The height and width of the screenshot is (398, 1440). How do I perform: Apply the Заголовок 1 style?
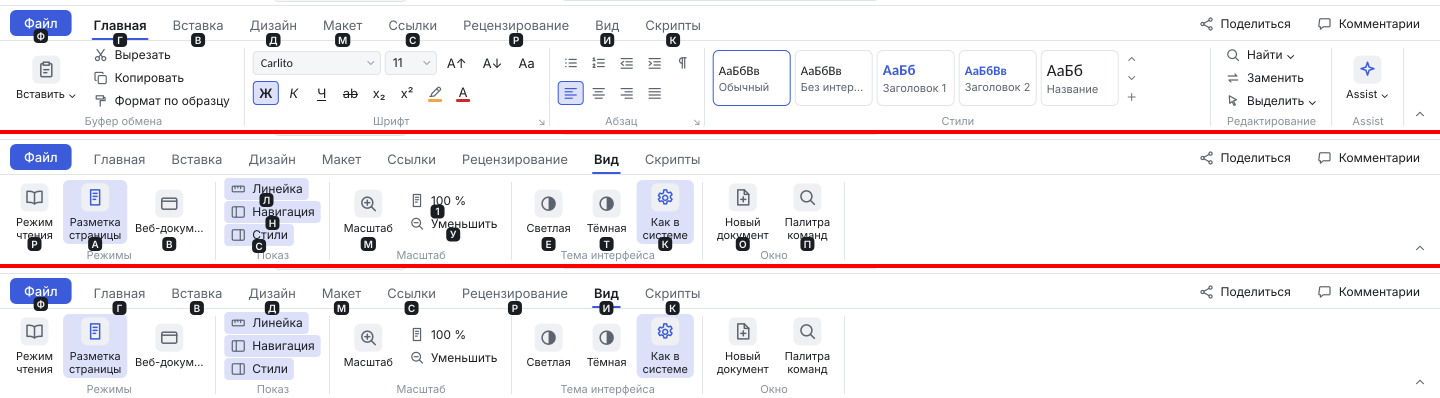916,78
